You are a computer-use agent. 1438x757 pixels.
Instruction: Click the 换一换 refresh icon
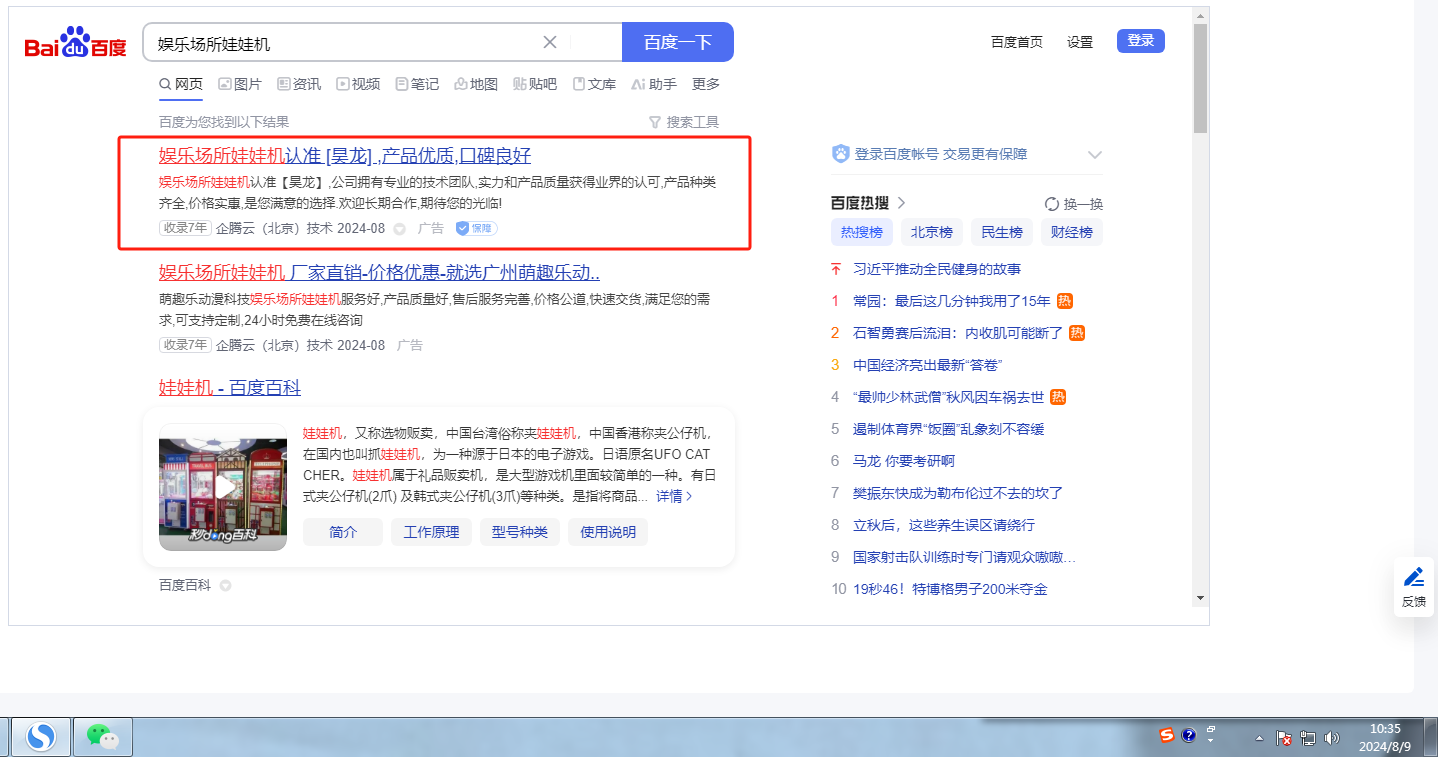click(x=1052, y=204)
